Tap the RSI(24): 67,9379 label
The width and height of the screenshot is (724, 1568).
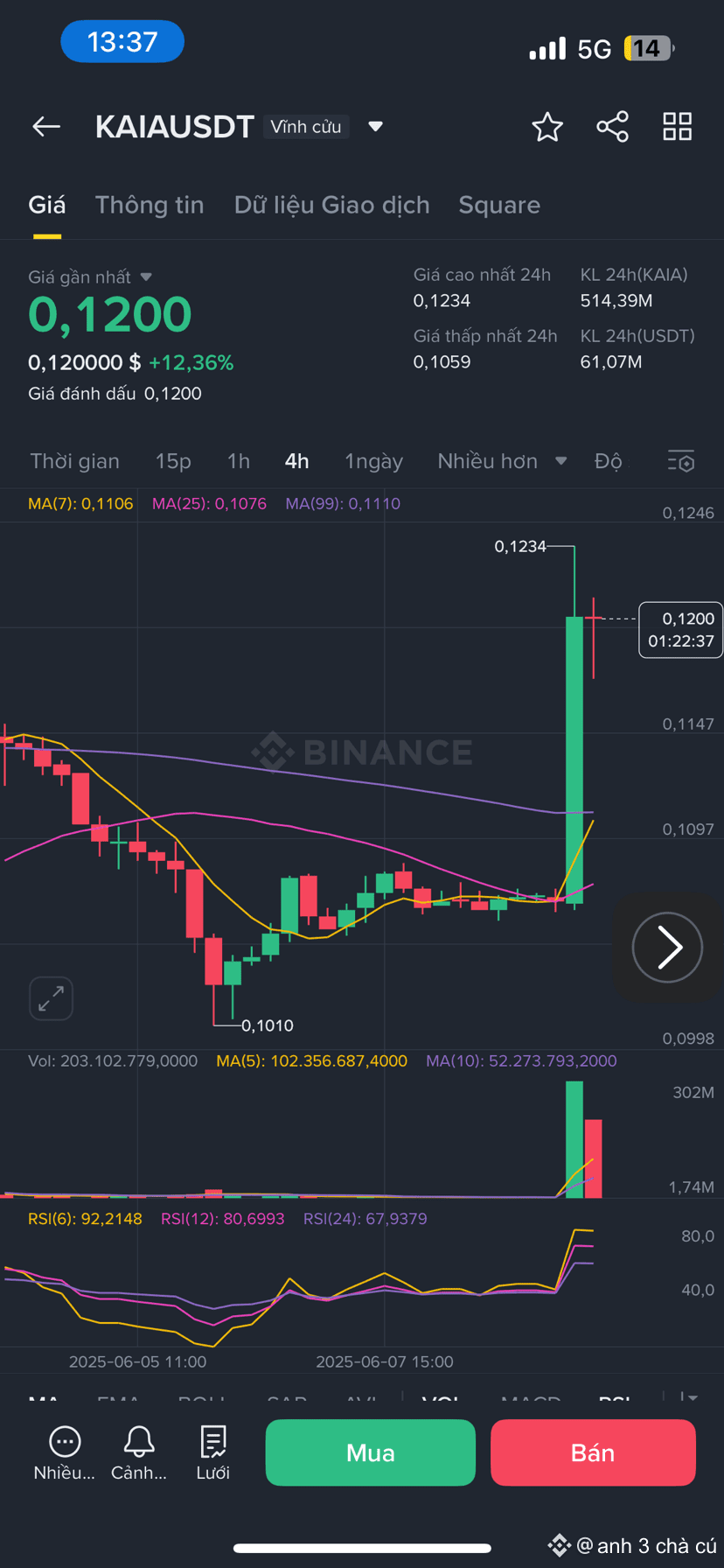(x=365, y=1219)
